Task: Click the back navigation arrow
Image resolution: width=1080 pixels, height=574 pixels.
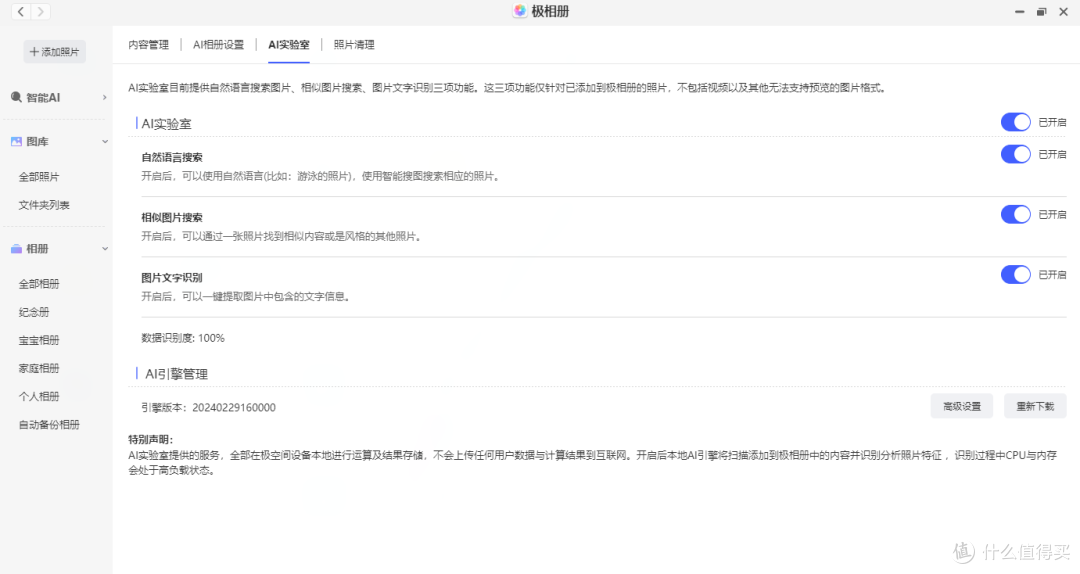Action: tap(21, 12)
